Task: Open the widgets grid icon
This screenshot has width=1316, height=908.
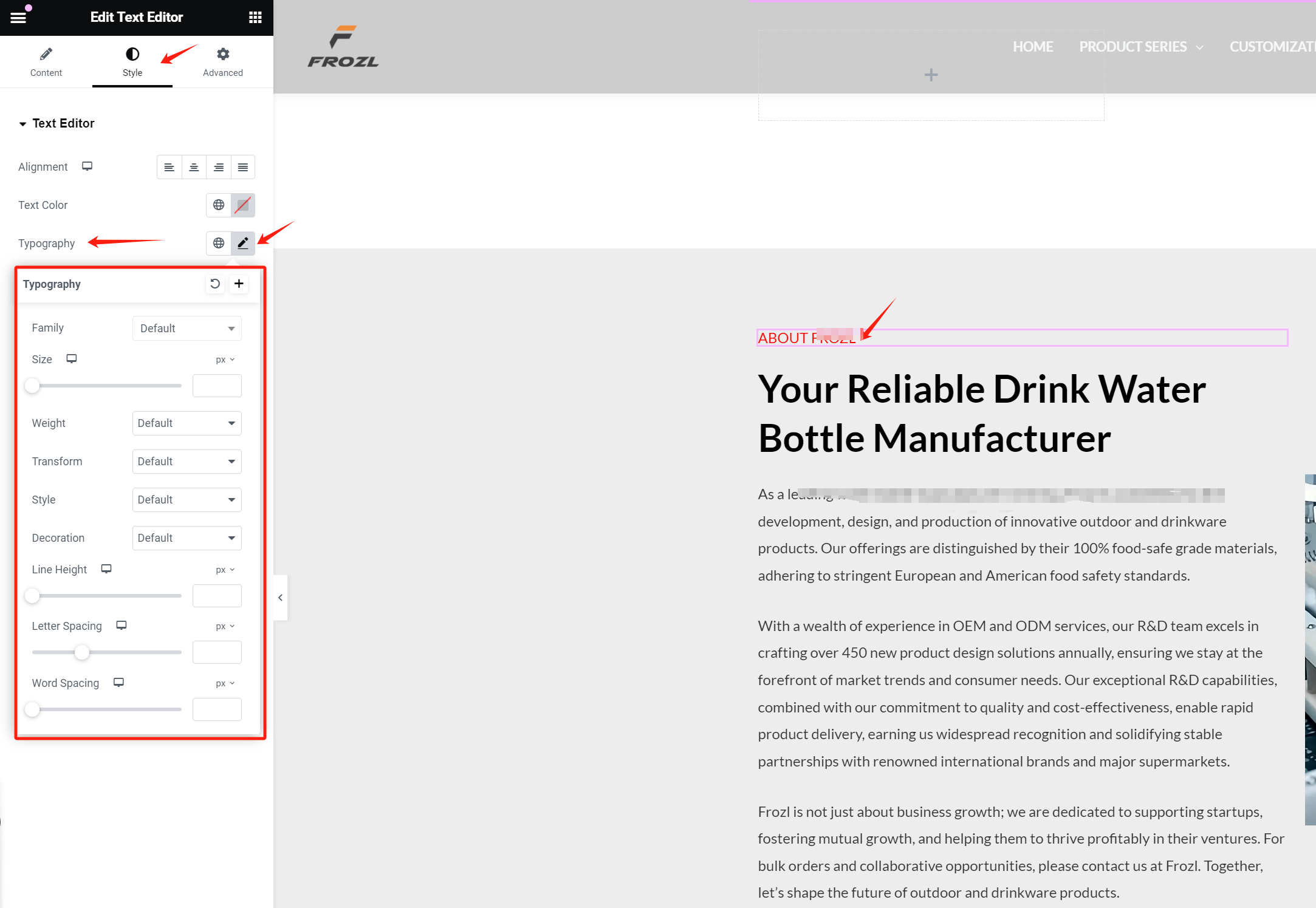Action: (255, 17)
